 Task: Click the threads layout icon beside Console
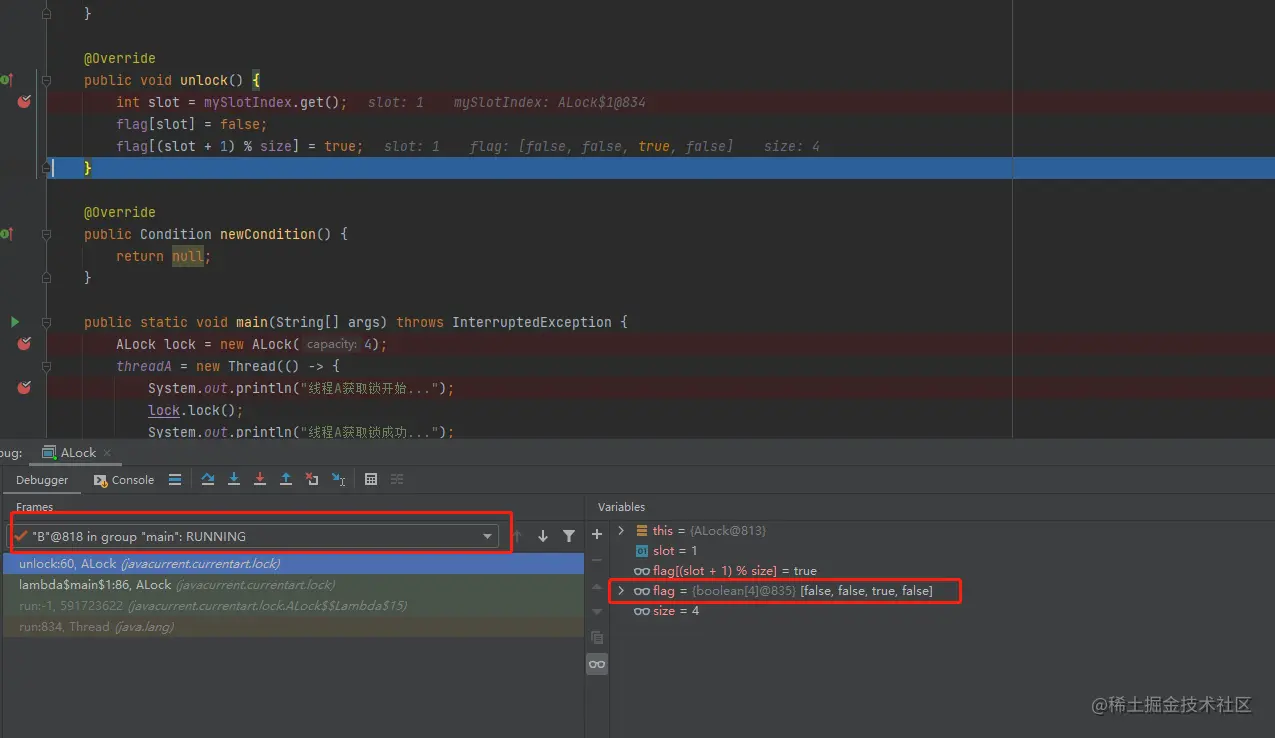click(x=175, y=480)
